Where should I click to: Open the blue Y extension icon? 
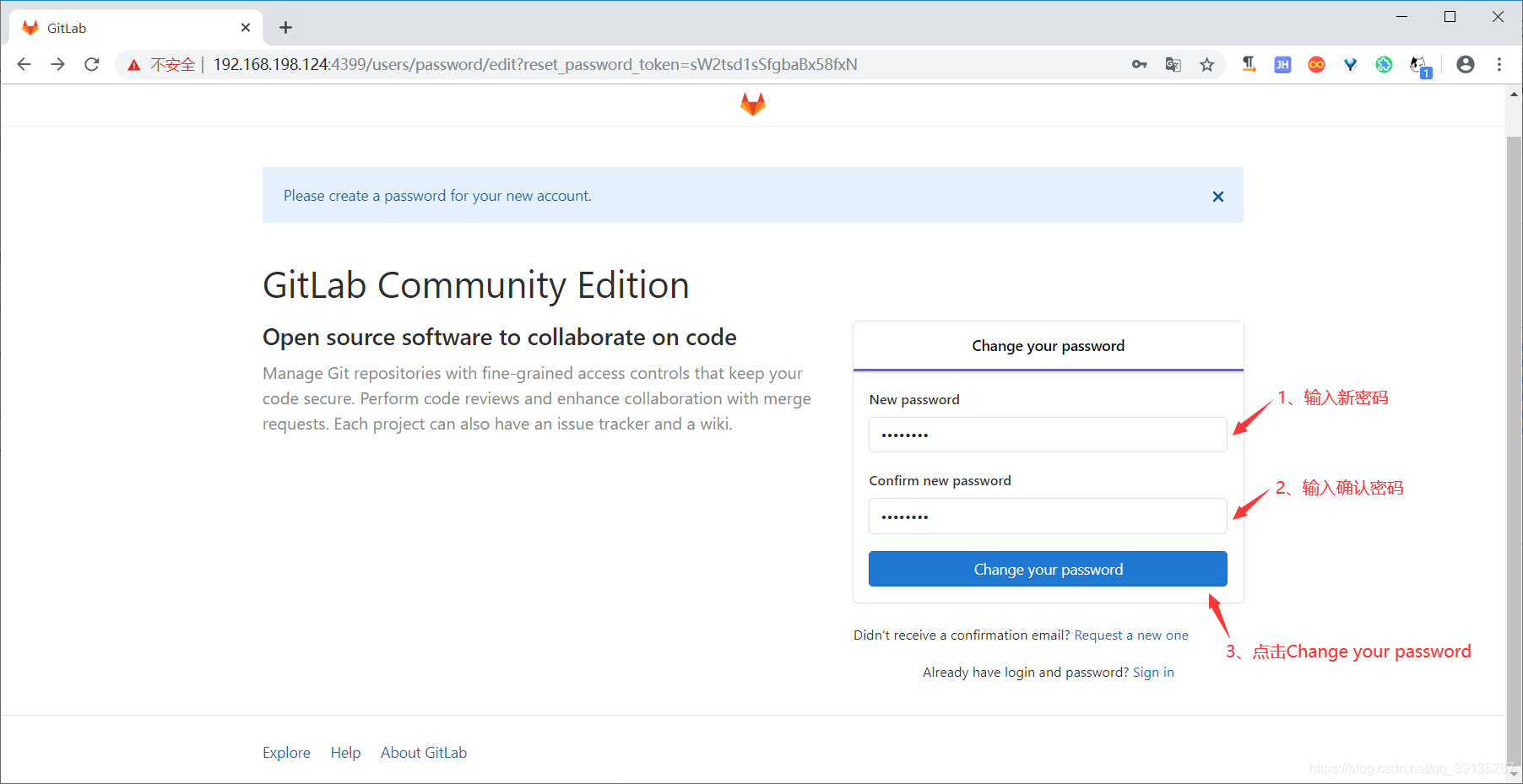point(1350,64)
